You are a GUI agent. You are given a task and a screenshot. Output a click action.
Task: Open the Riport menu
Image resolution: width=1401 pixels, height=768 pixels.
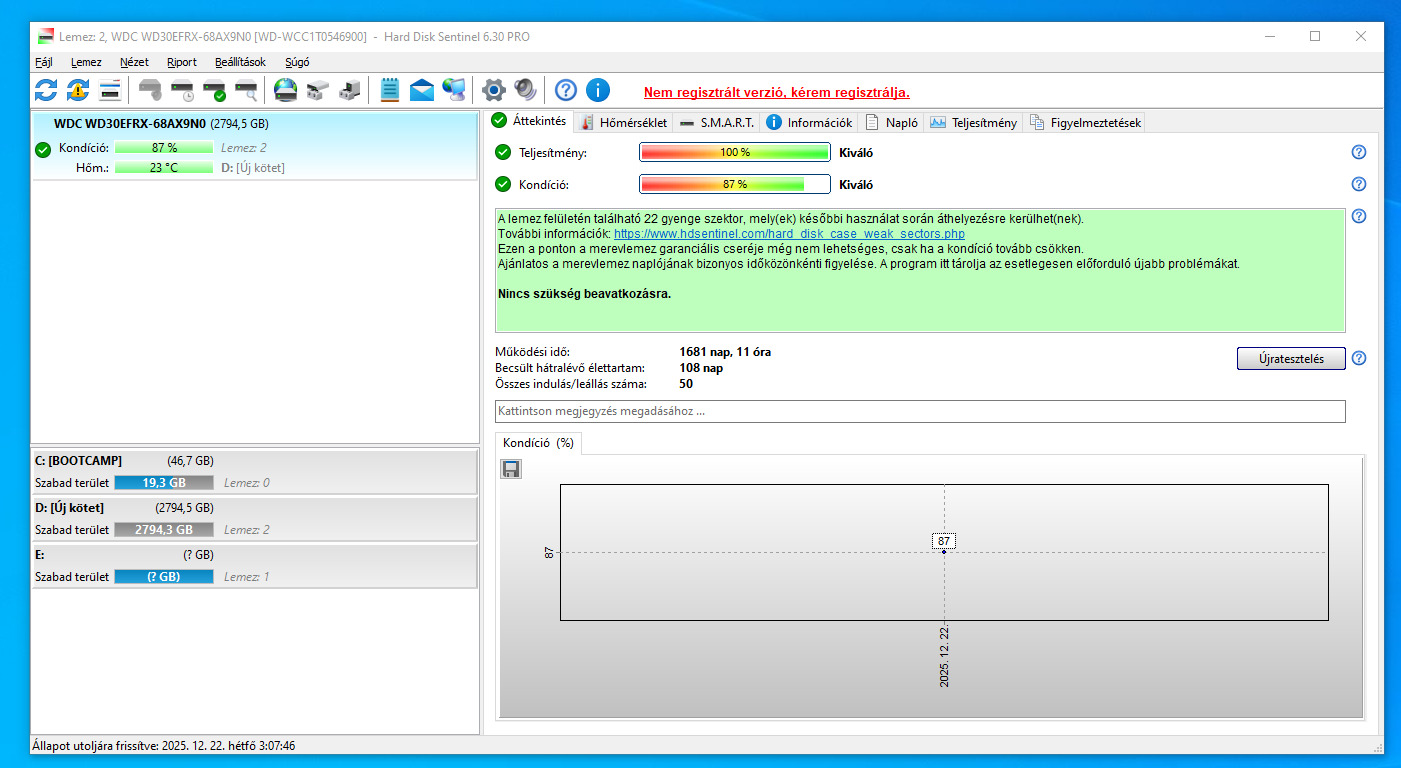182,62
